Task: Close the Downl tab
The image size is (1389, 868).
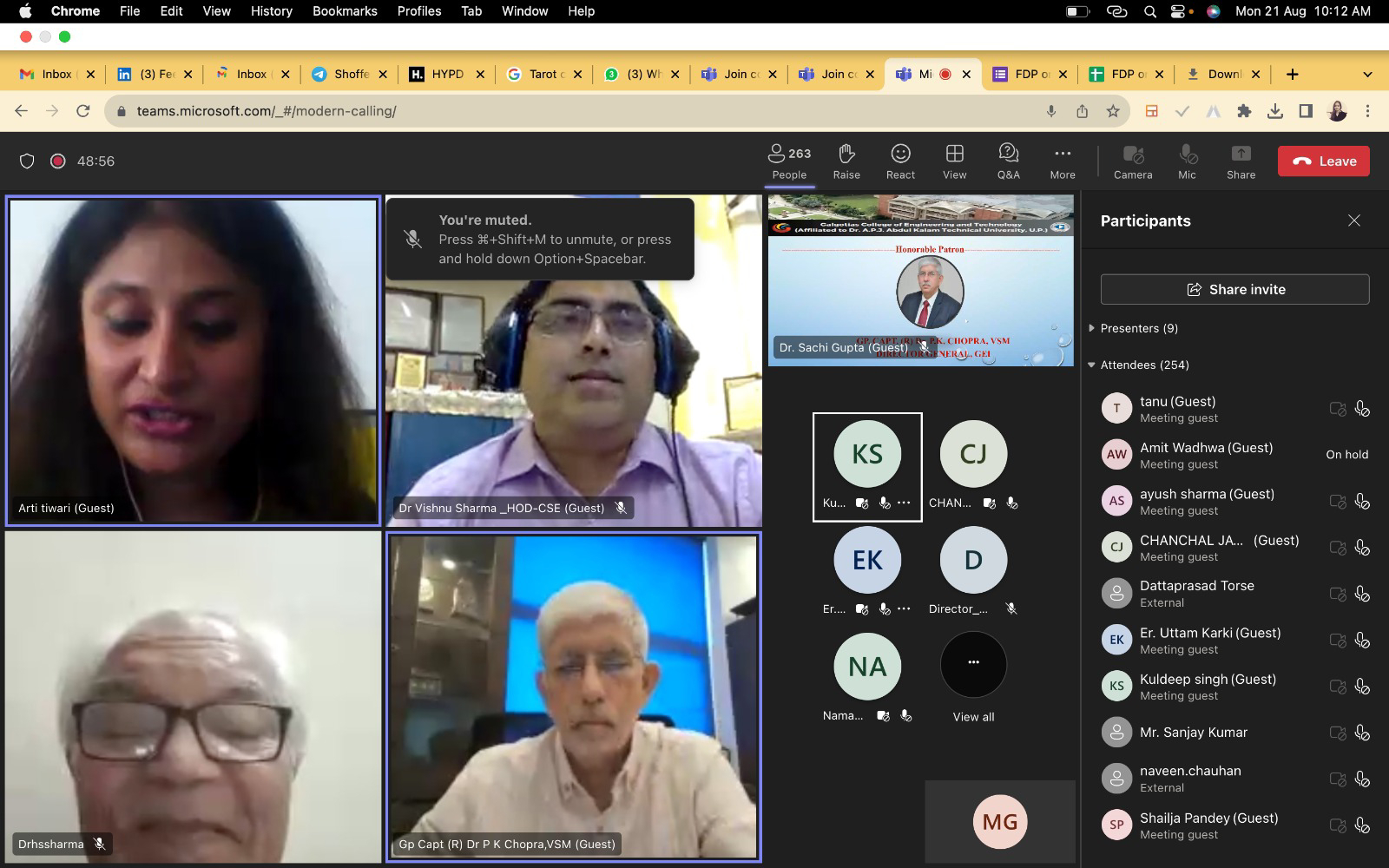Action: tap(1256, 75)
